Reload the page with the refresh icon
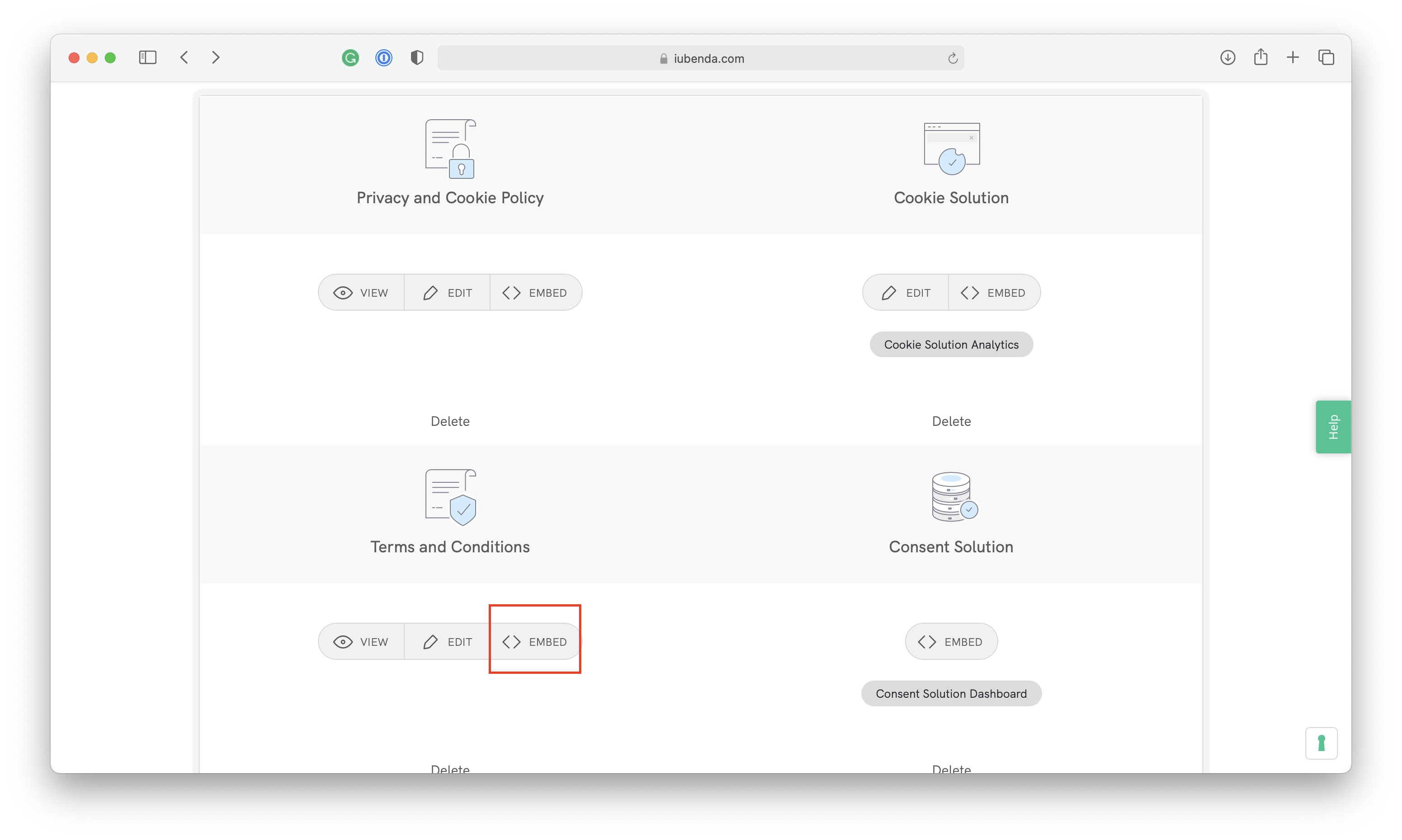 coord(953,58)
